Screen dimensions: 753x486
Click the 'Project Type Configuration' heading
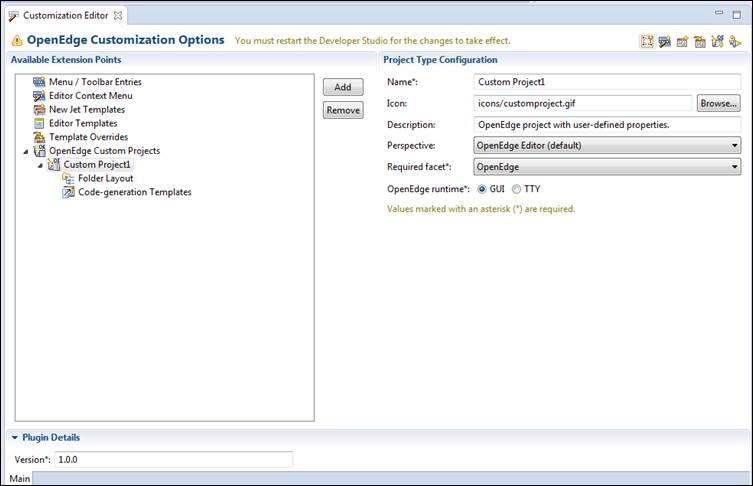click(x=440, y=60)
